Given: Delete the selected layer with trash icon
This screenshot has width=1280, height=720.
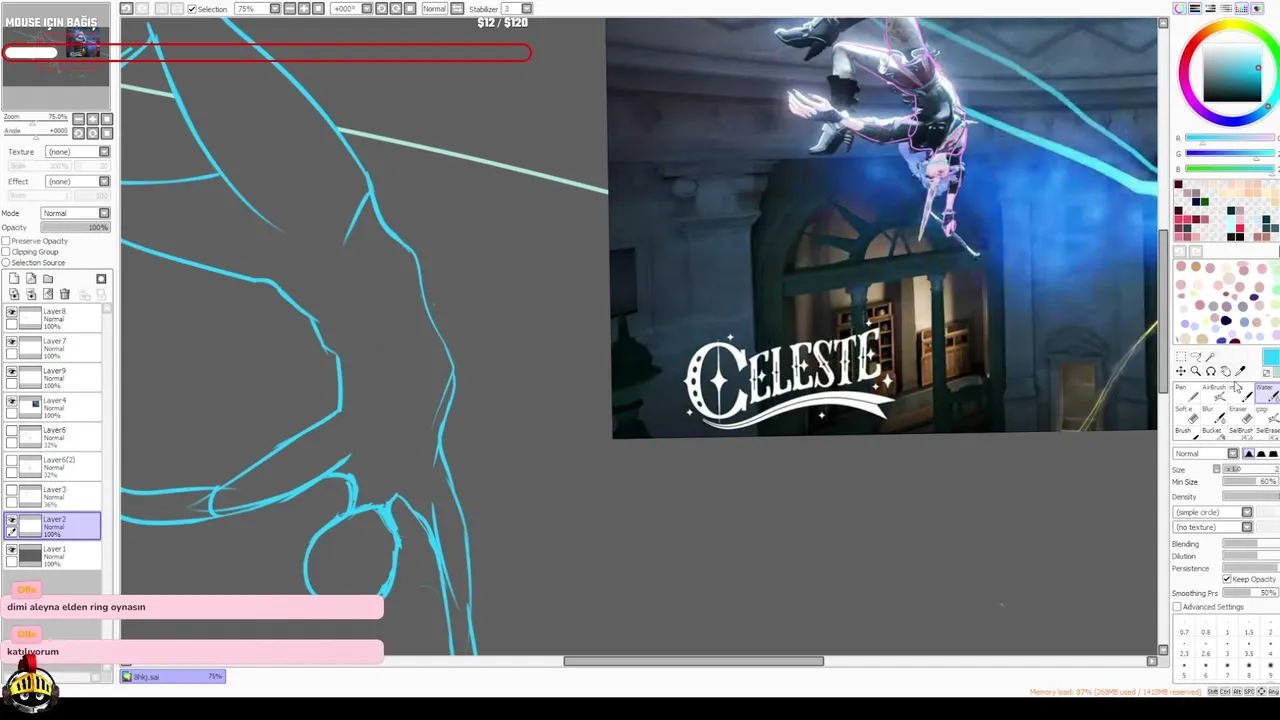Looking at the screenshot, I should [x=65, y=294].
